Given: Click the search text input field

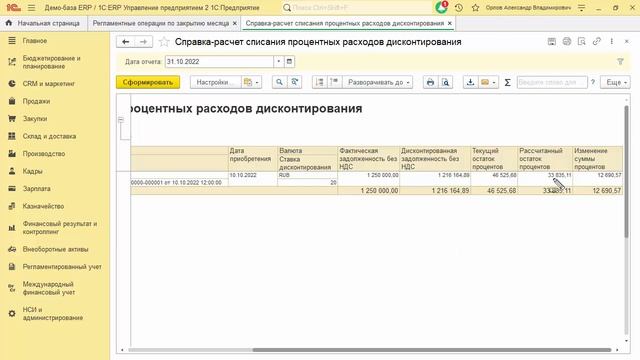Looking at the screenshot, I should click(x=552, y=82).
